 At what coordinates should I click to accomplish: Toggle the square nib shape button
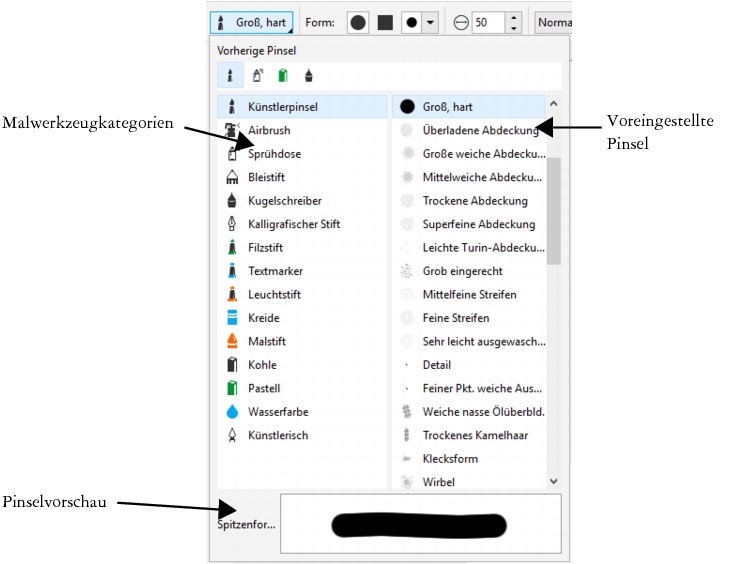pyautogui.click(x=385, y=22)
